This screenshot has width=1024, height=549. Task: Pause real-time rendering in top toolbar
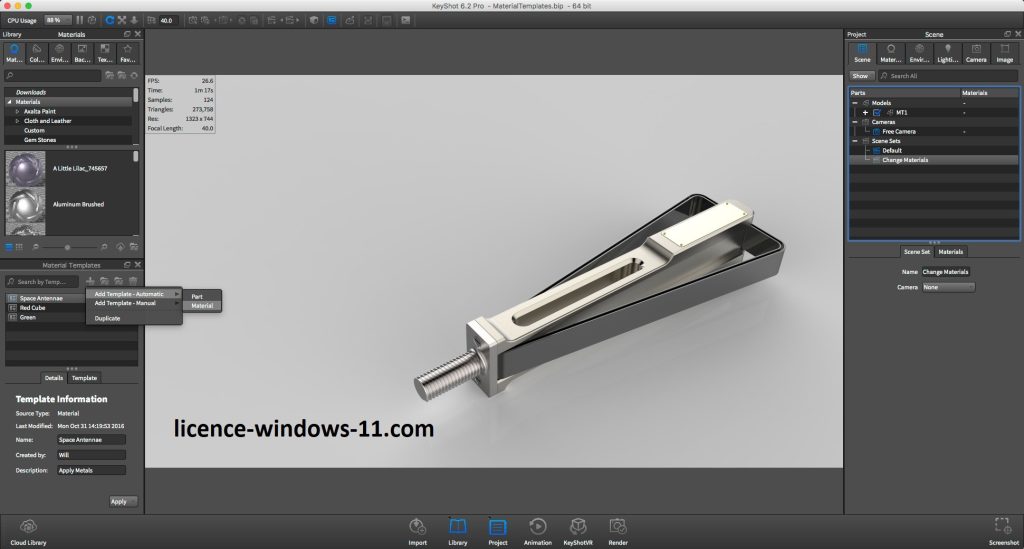coord(79,20)
